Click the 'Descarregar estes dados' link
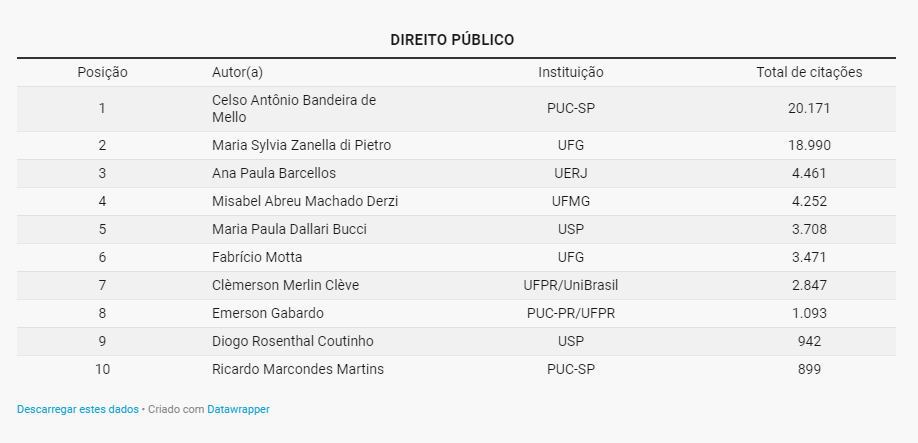This screenshot has height=443, width=918. pos(77,410)
